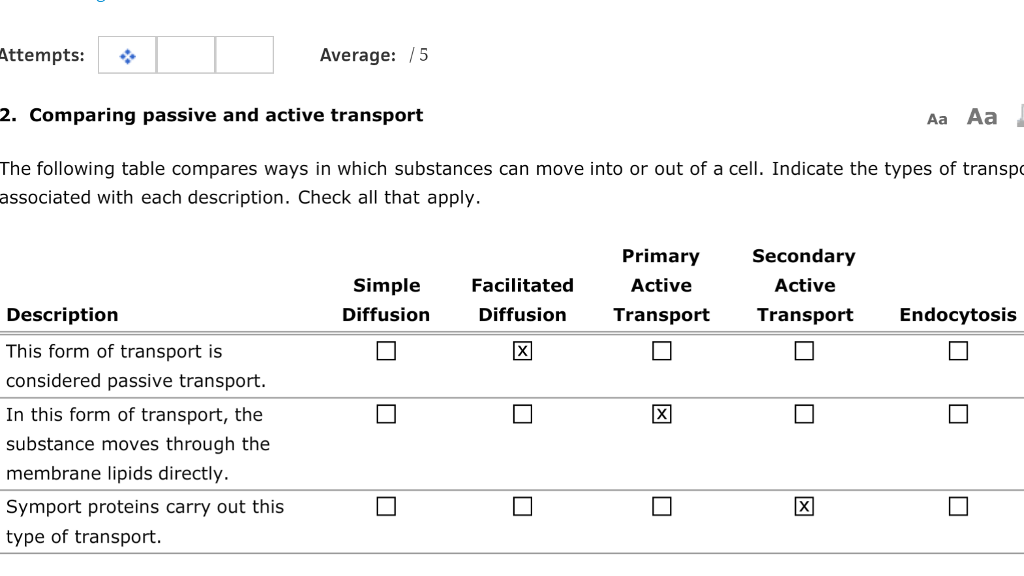Viewport: 1024px width, 576px height.
Task: Check Primary Active Transport for the passive transport row
Action: click(661, 351)
